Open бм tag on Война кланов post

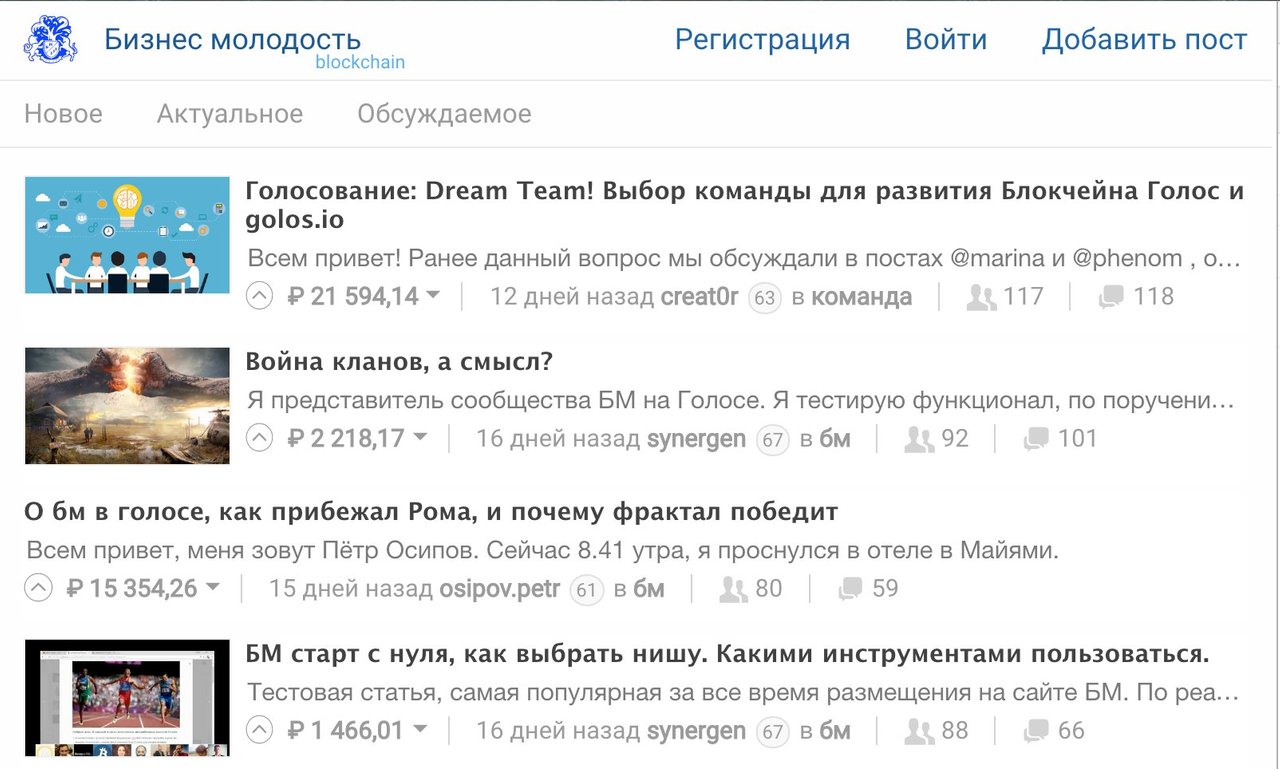(x=835, y=439)
